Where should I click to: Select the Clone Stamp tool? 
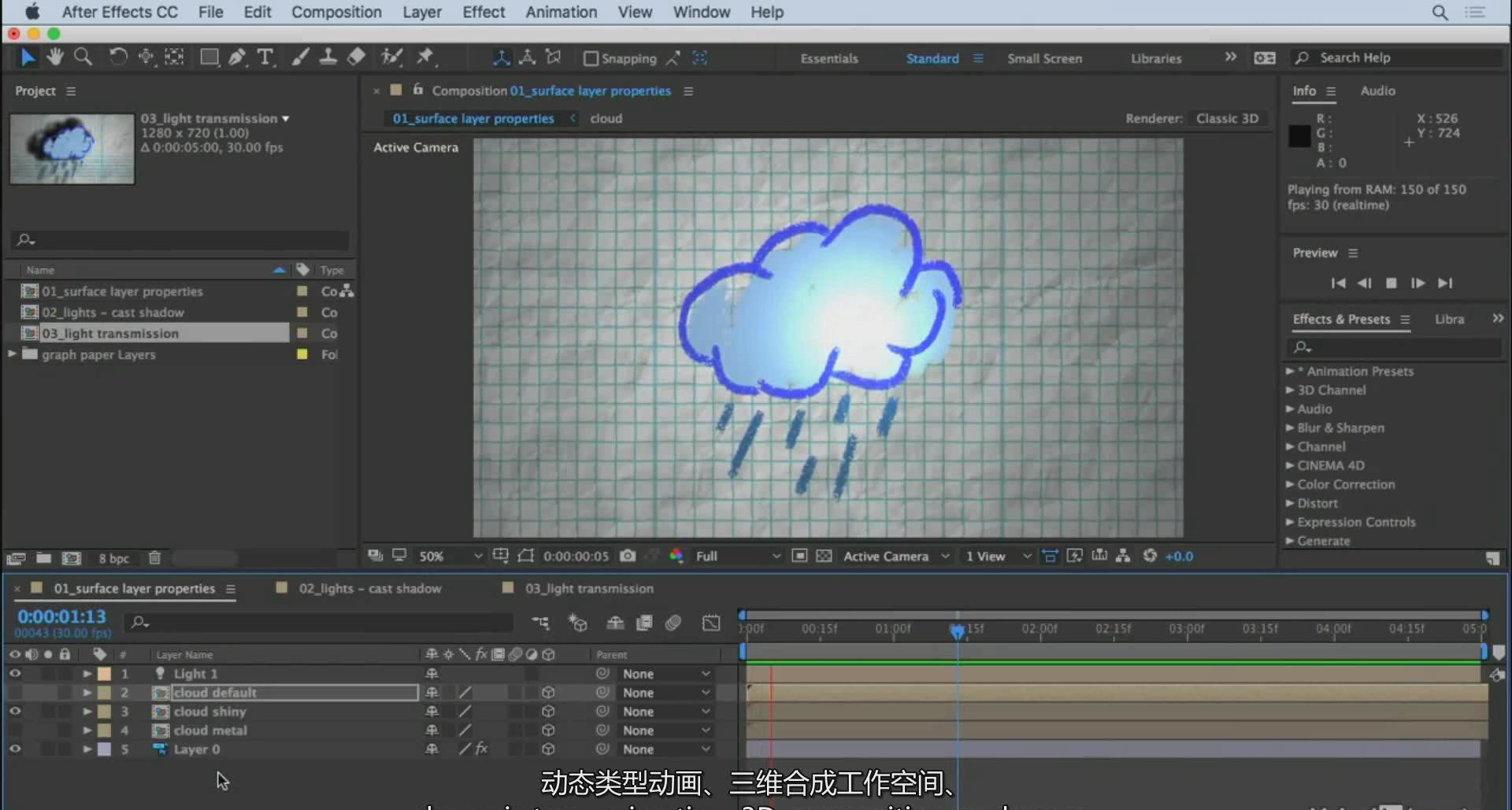(x=328, y=57)
